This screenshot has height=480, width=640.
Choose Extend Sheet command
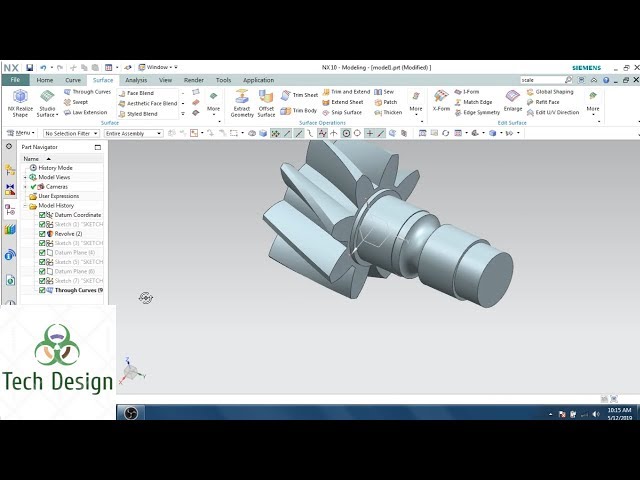[342, 102]
